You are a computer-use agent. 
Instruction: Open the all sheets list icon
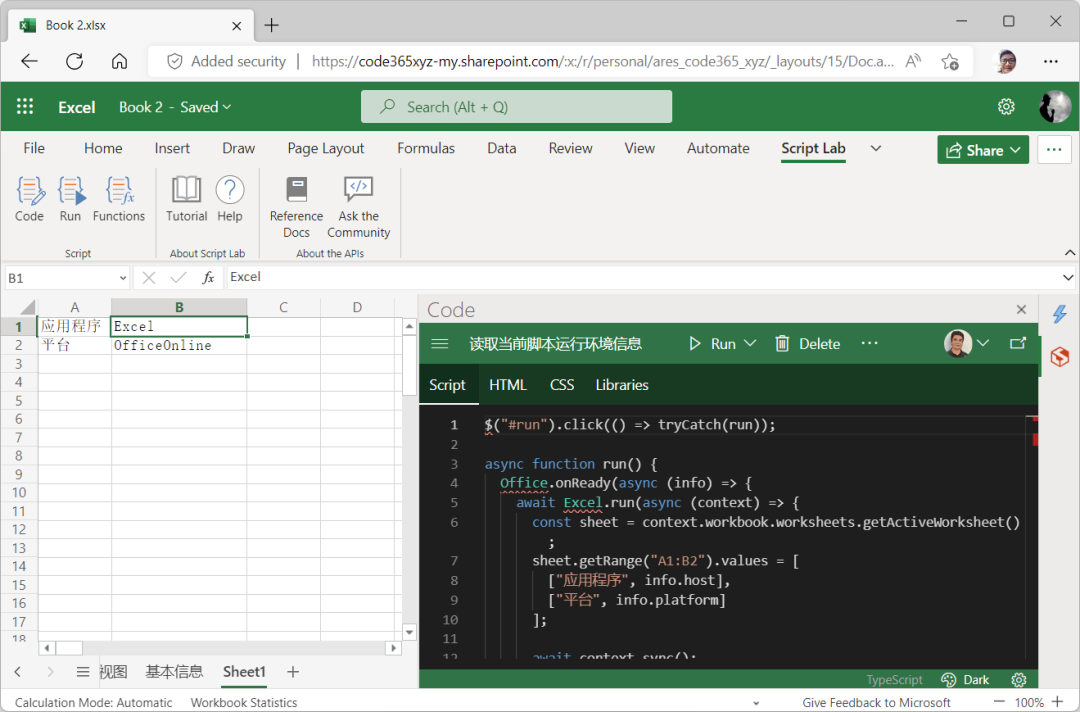coord(83,672)
